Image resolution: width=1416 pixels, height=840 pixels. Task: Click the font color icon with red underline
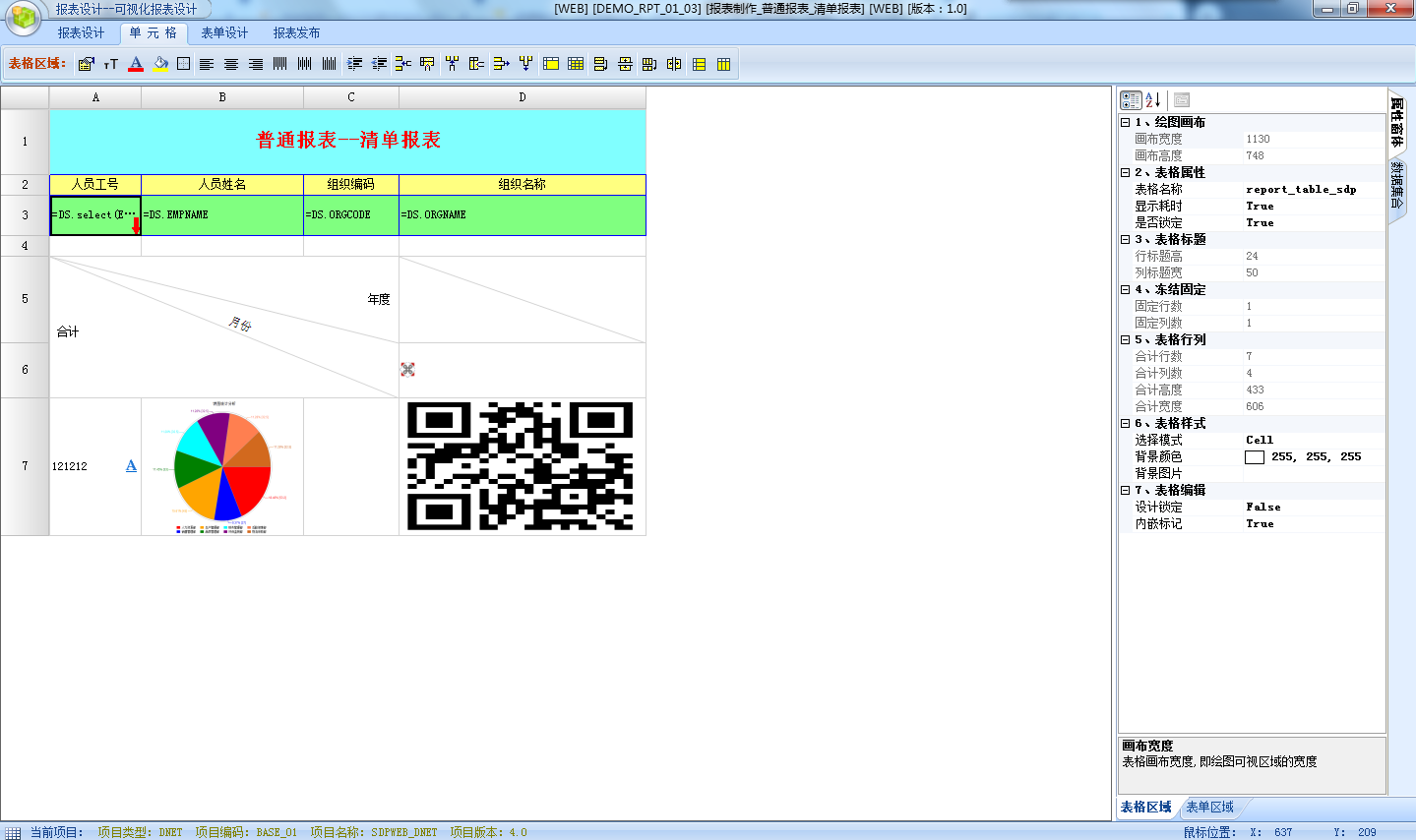136,64
